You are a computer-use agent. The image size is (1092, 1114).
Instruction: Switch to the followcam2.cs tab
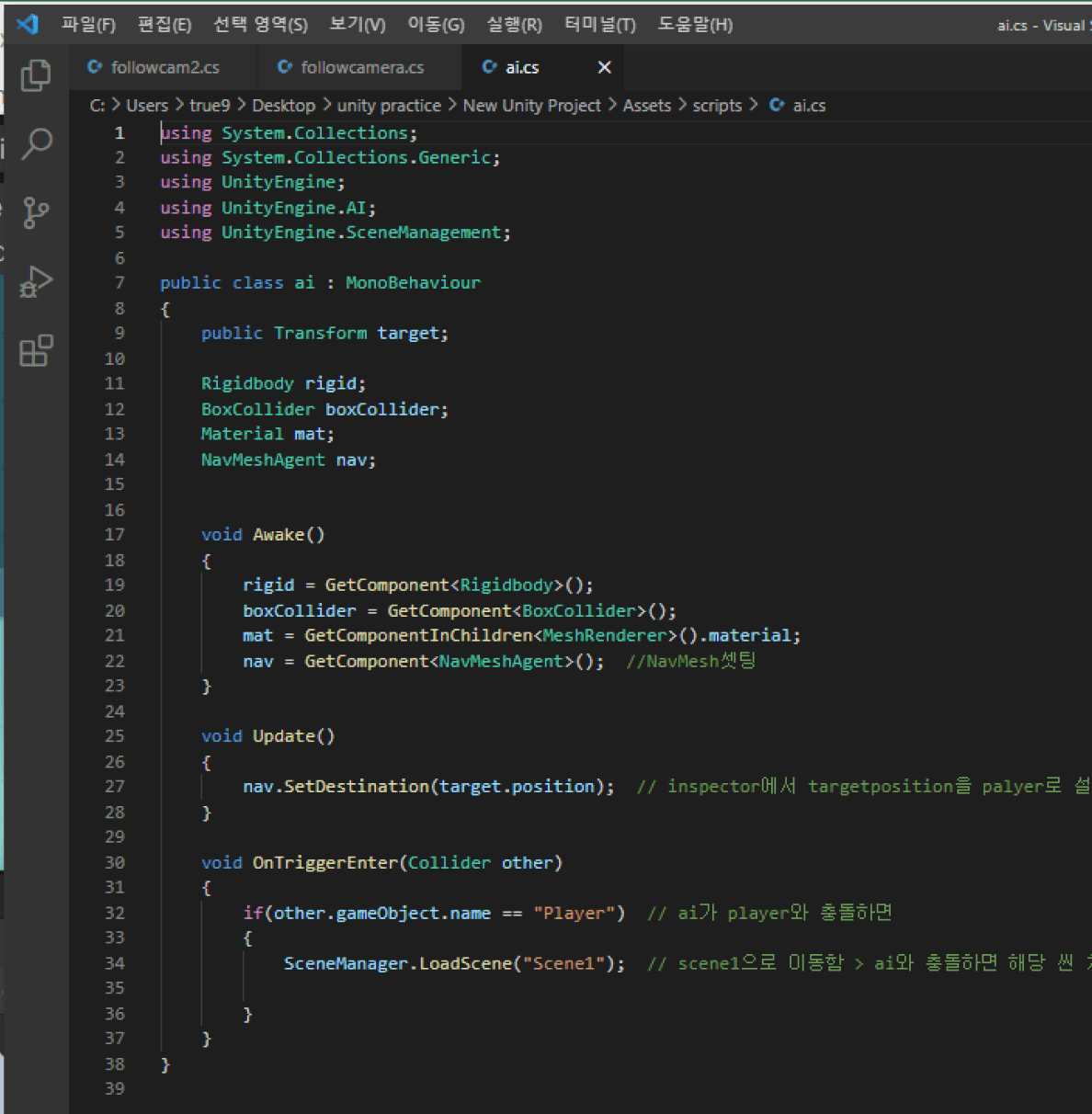coord(165,67)
